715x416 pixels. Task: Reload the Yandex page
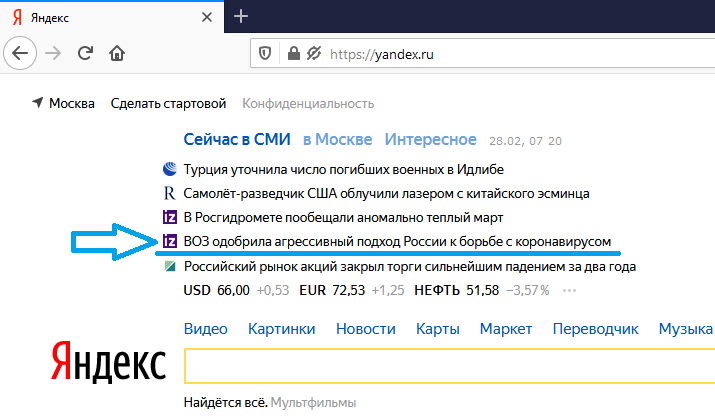click(x=85, y=53)
